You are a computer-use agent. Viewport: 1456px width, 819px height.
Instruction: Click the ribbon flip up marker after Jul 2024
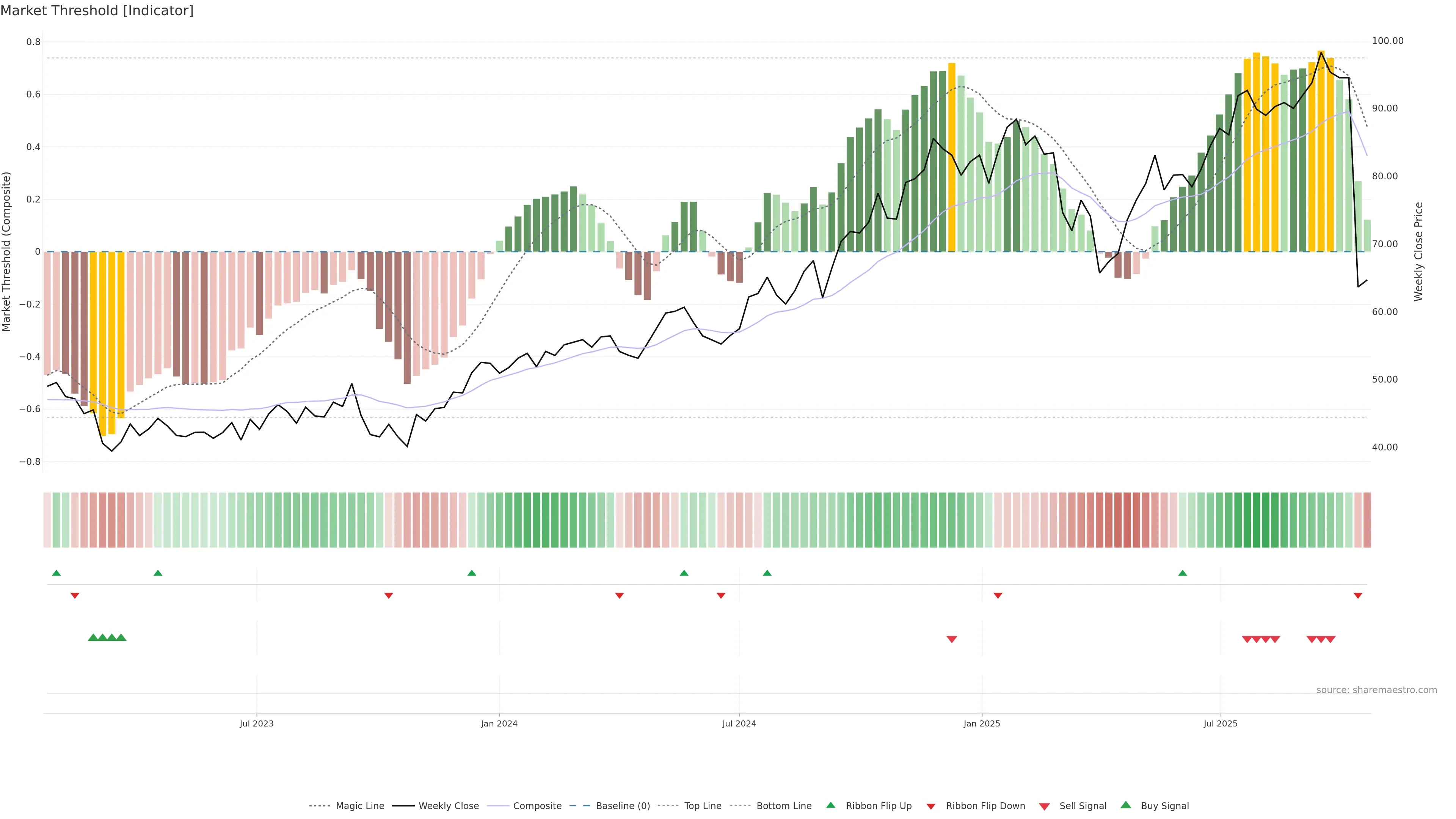point(767,573)
